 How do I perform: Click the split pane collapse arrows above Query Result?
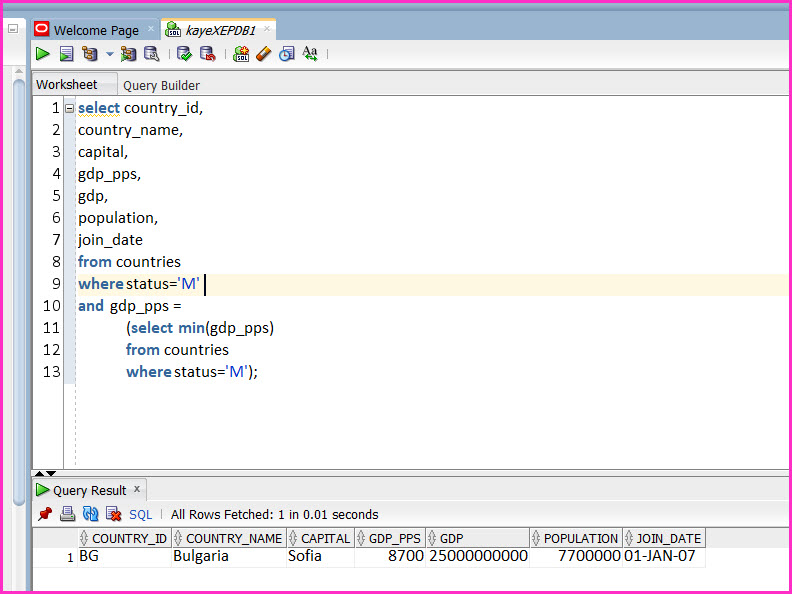pos(45,474)
